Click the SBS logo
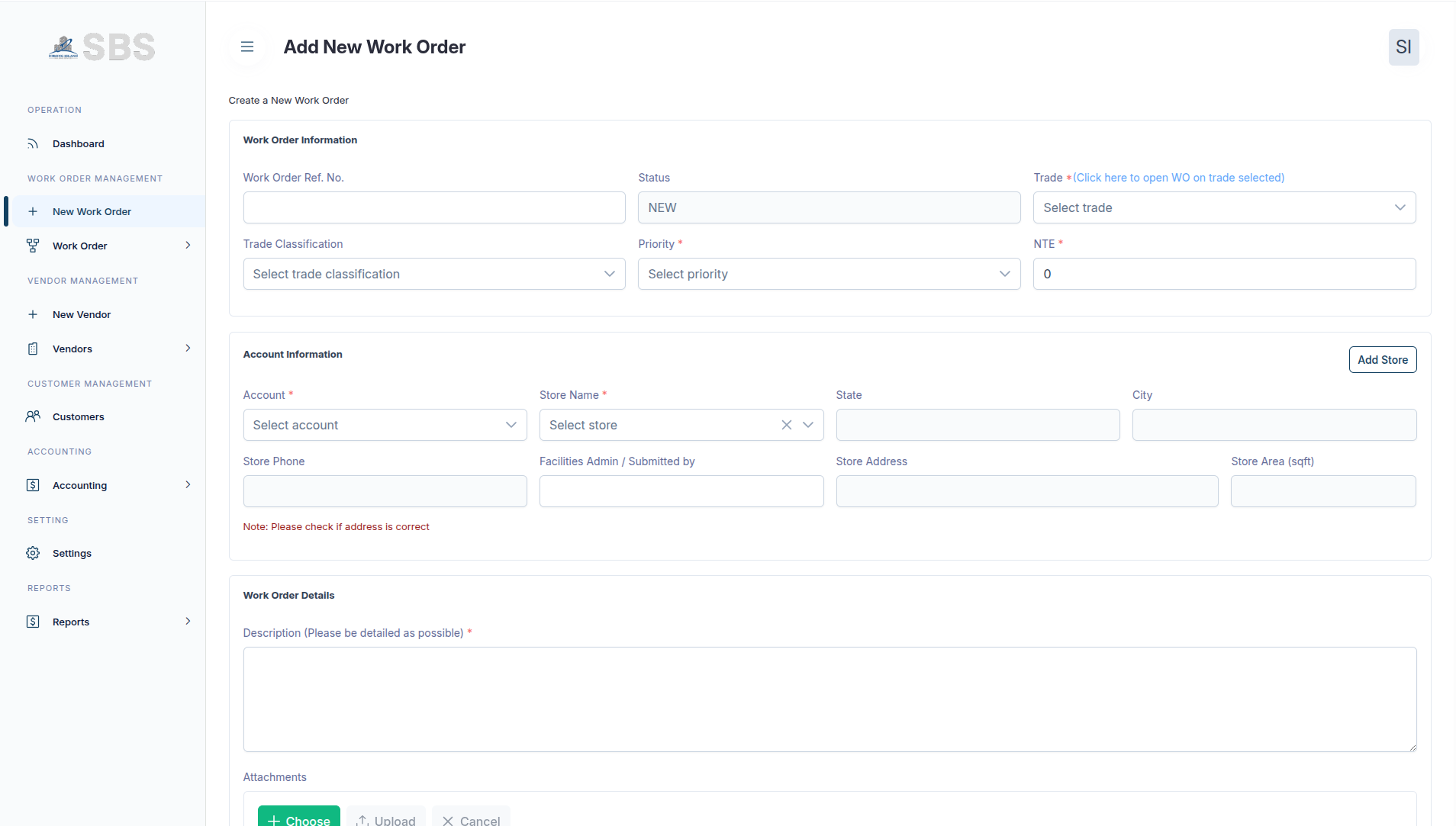This screenshot has width=1456, height=826. (x=102, y=47)
